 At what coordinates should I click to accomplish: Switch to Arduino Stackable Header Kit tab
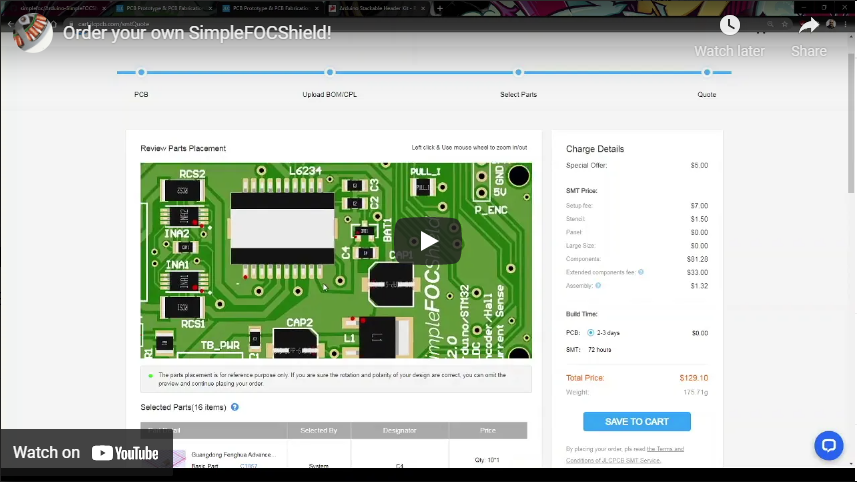coord(377,8)
